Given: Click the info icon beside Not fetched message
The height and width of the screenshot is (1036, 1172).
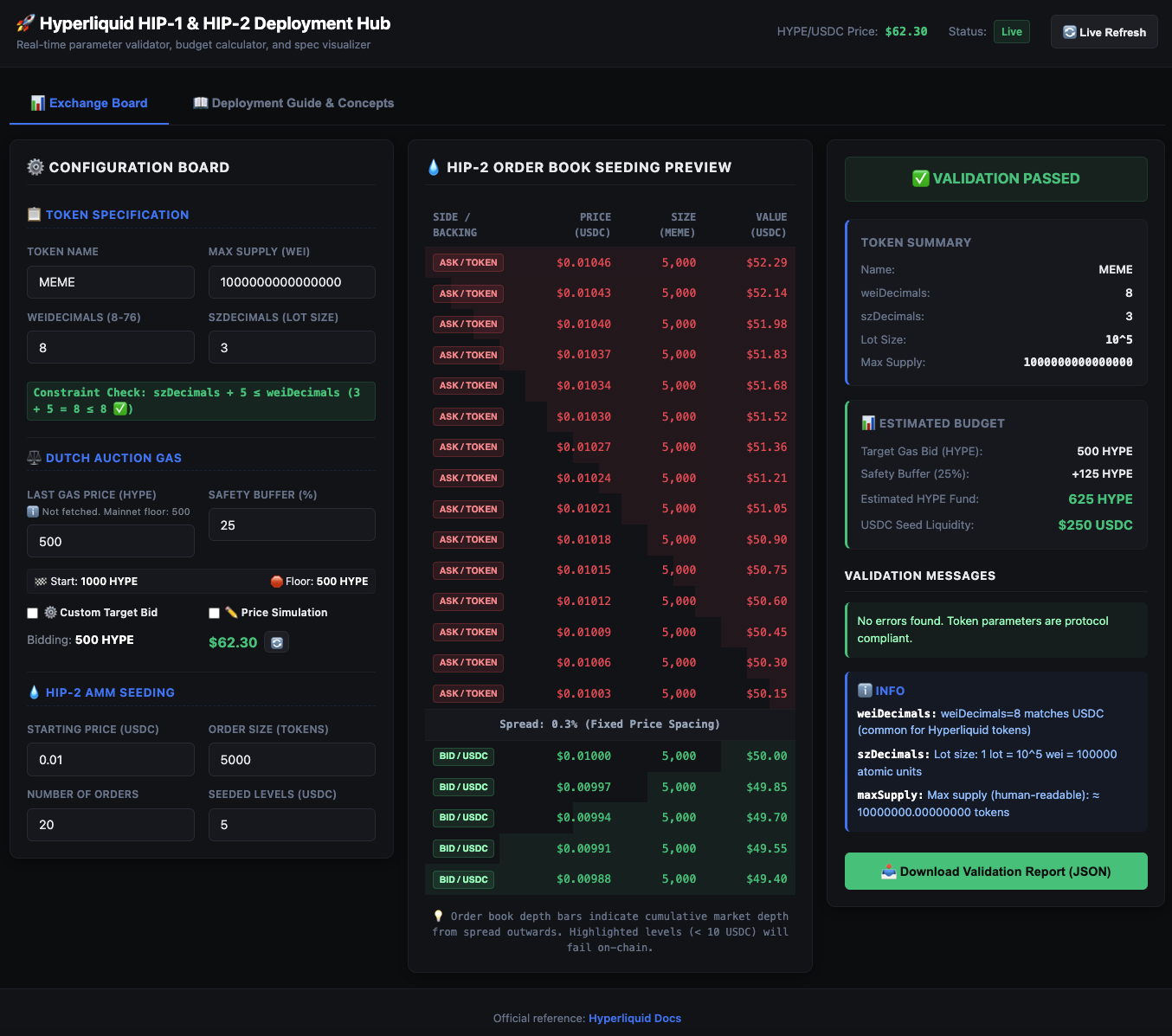Looking at the screenshot, I should (33, 512).
